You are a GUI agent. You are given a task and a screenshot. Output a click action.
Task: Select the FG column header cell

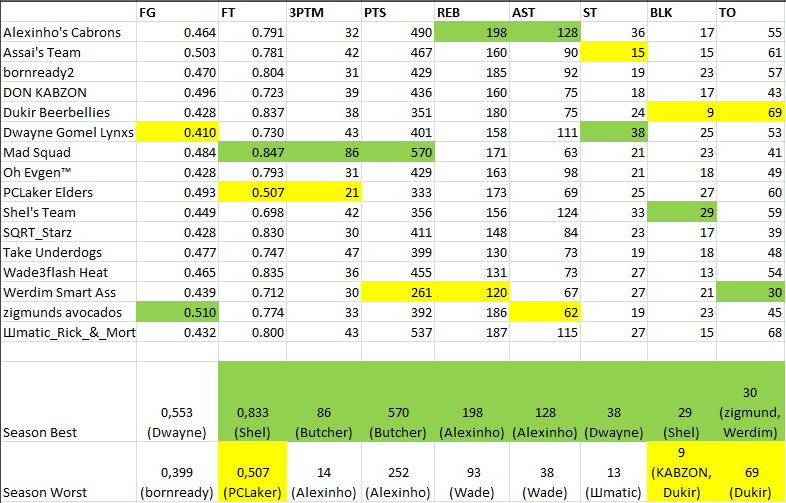coord(177,12)
